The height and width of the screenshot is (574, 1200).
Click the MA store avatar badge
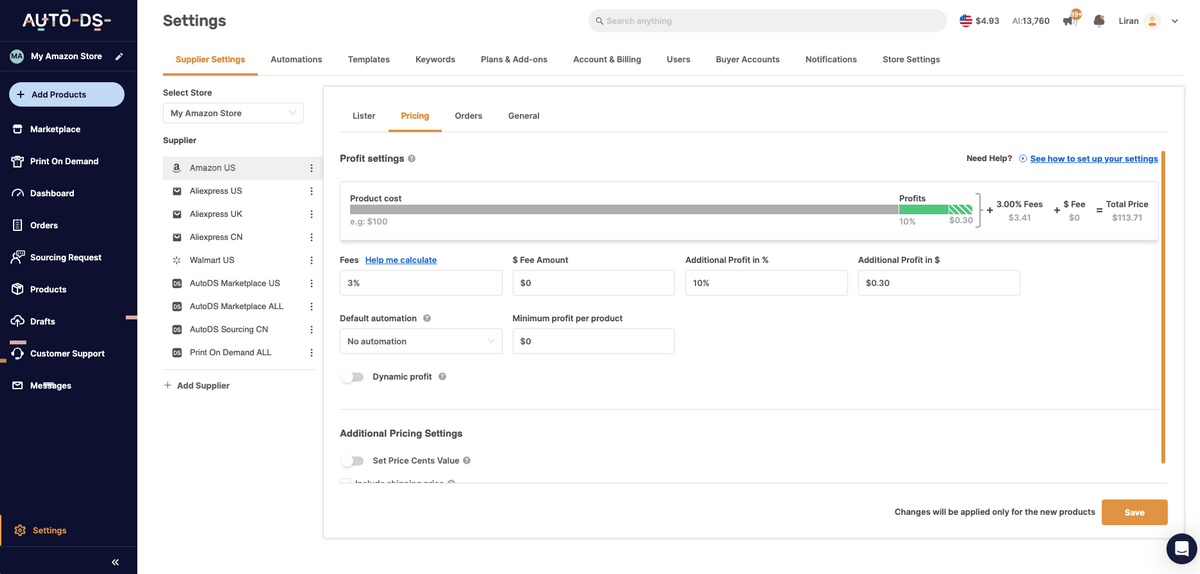[17, 57]
